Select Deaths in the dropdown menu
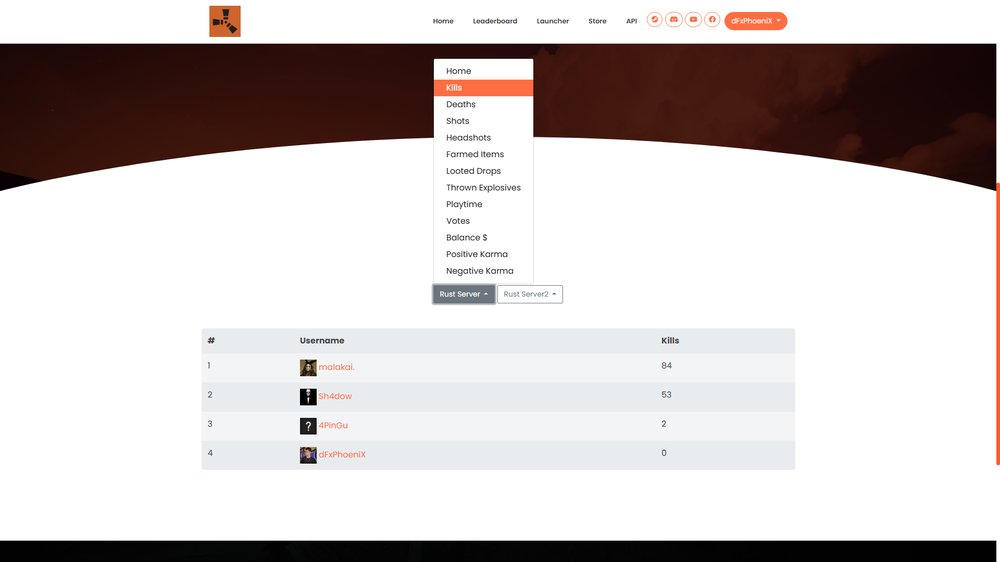1000x562 pixels. (483, 104)
